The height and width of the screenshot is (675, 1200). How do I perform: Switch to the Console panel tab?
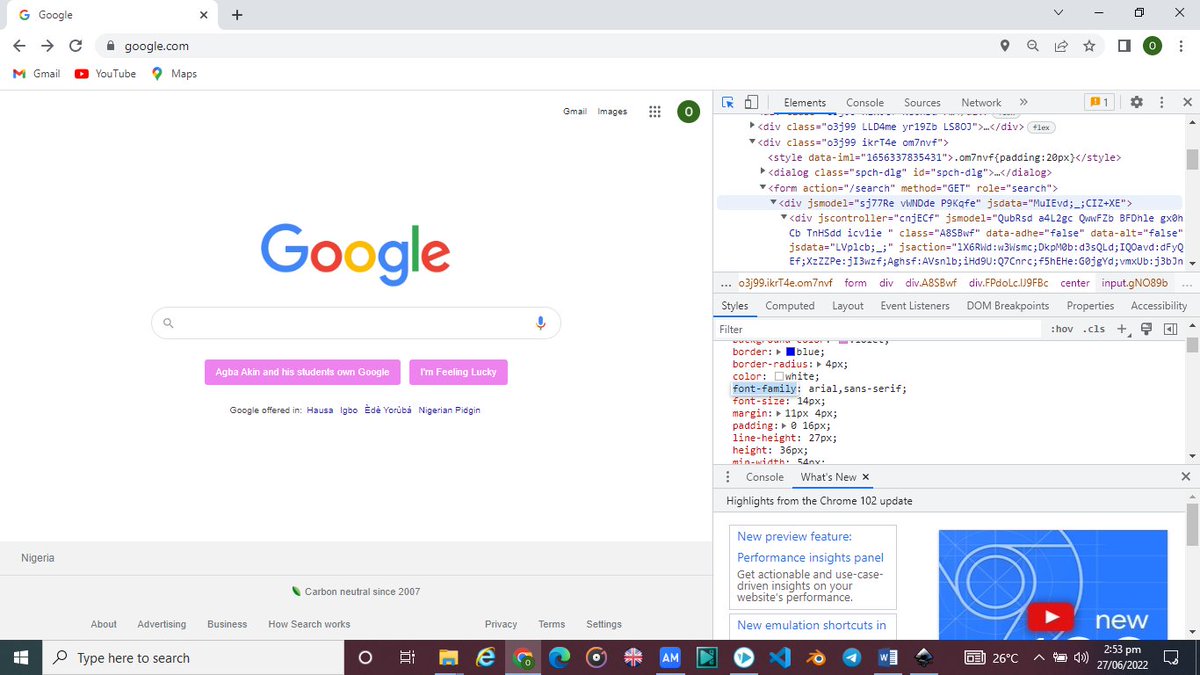click(x=865, y=102)
